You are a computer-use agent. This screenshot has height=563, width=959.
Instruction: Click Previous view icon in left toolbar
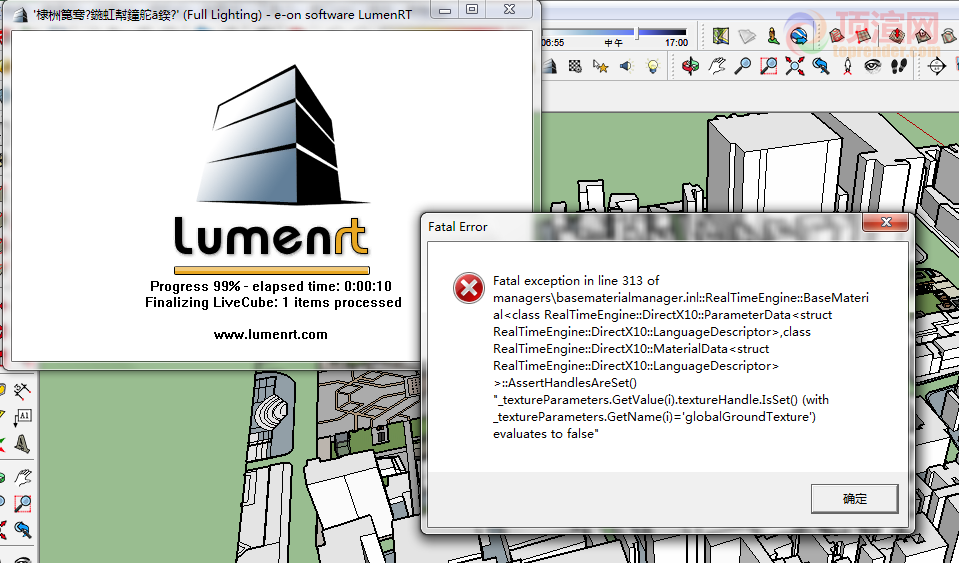23,529
